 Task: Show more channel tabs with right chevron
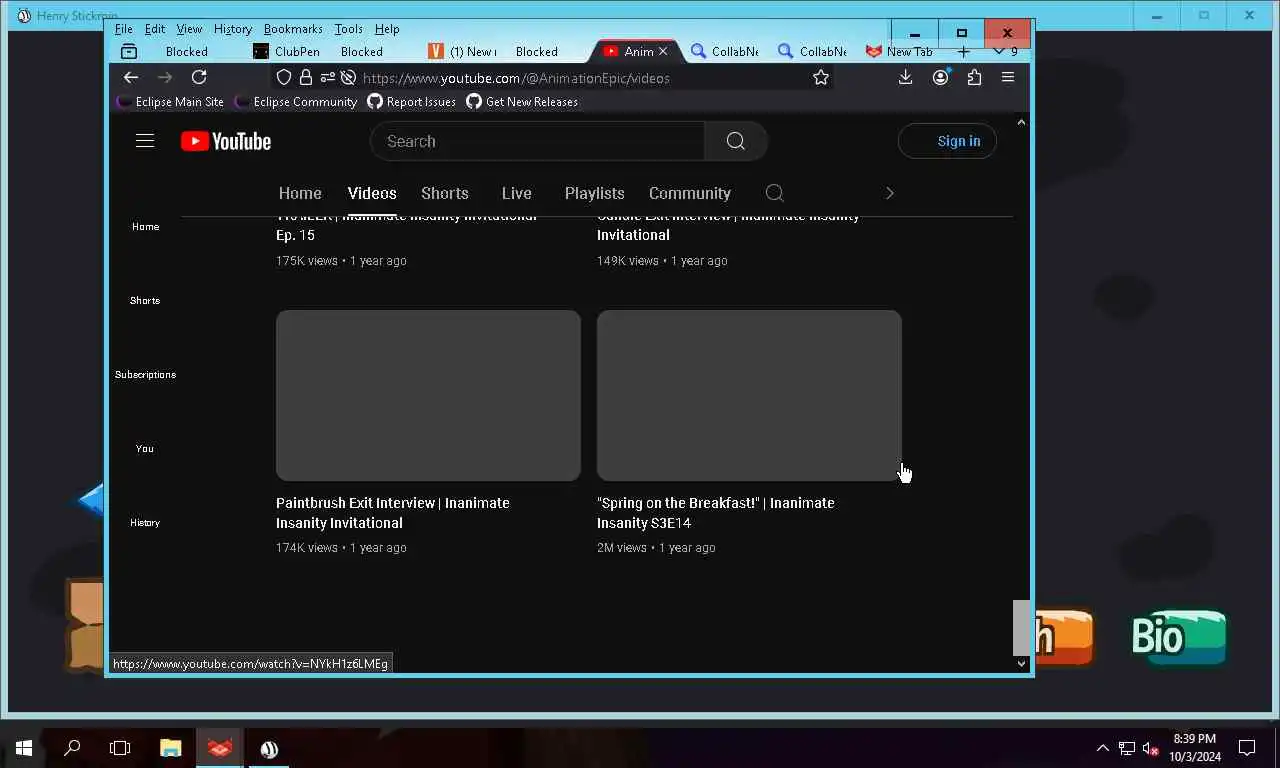tap(889, 193)
